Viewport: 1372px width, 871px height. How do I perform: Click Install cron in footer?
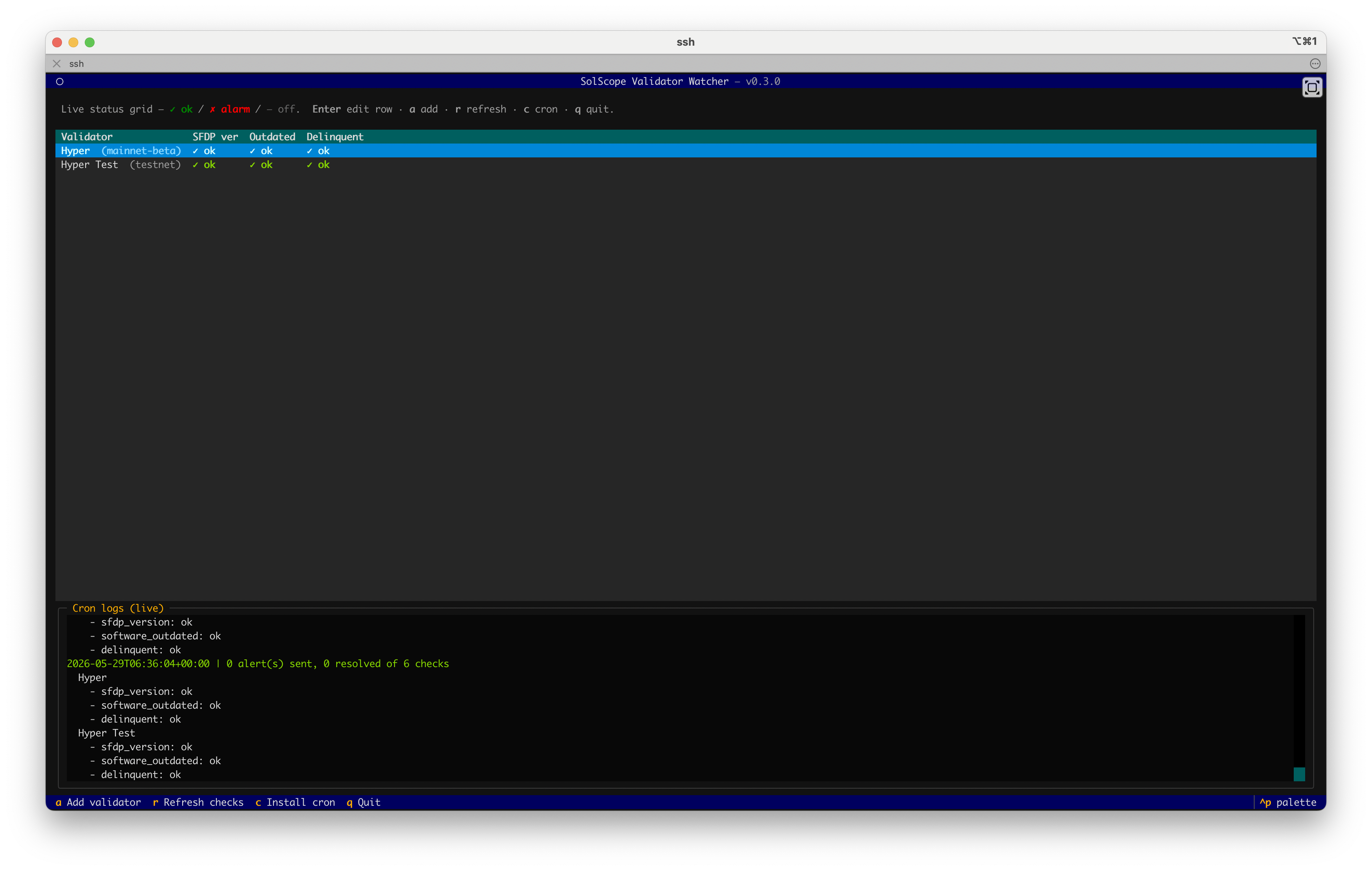(x=295, y=802)
